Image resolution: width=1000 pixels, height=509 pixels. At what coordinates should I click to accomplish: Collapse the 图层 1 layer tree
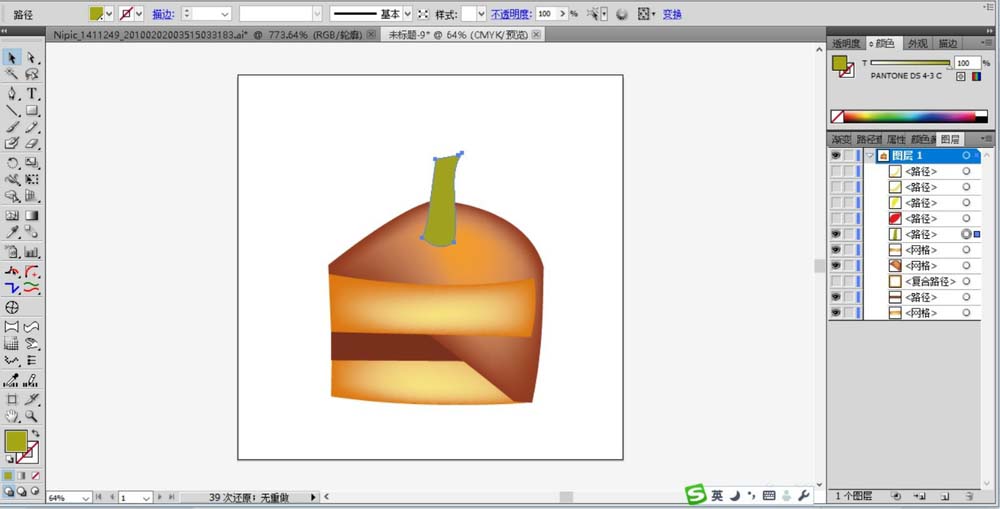[871, 156]
